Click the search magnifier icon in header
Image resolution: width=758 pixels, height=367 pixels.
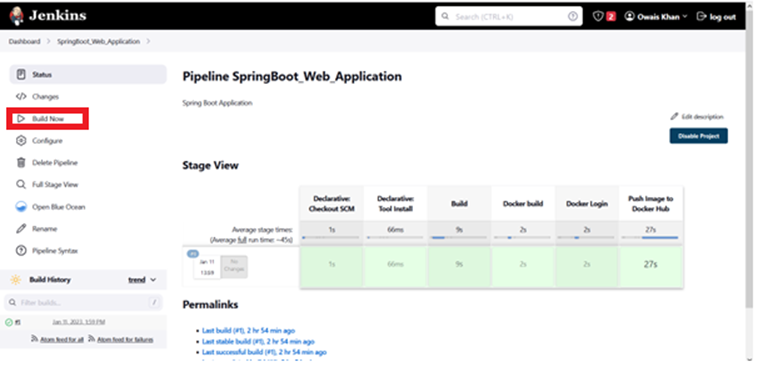point(445,16)
